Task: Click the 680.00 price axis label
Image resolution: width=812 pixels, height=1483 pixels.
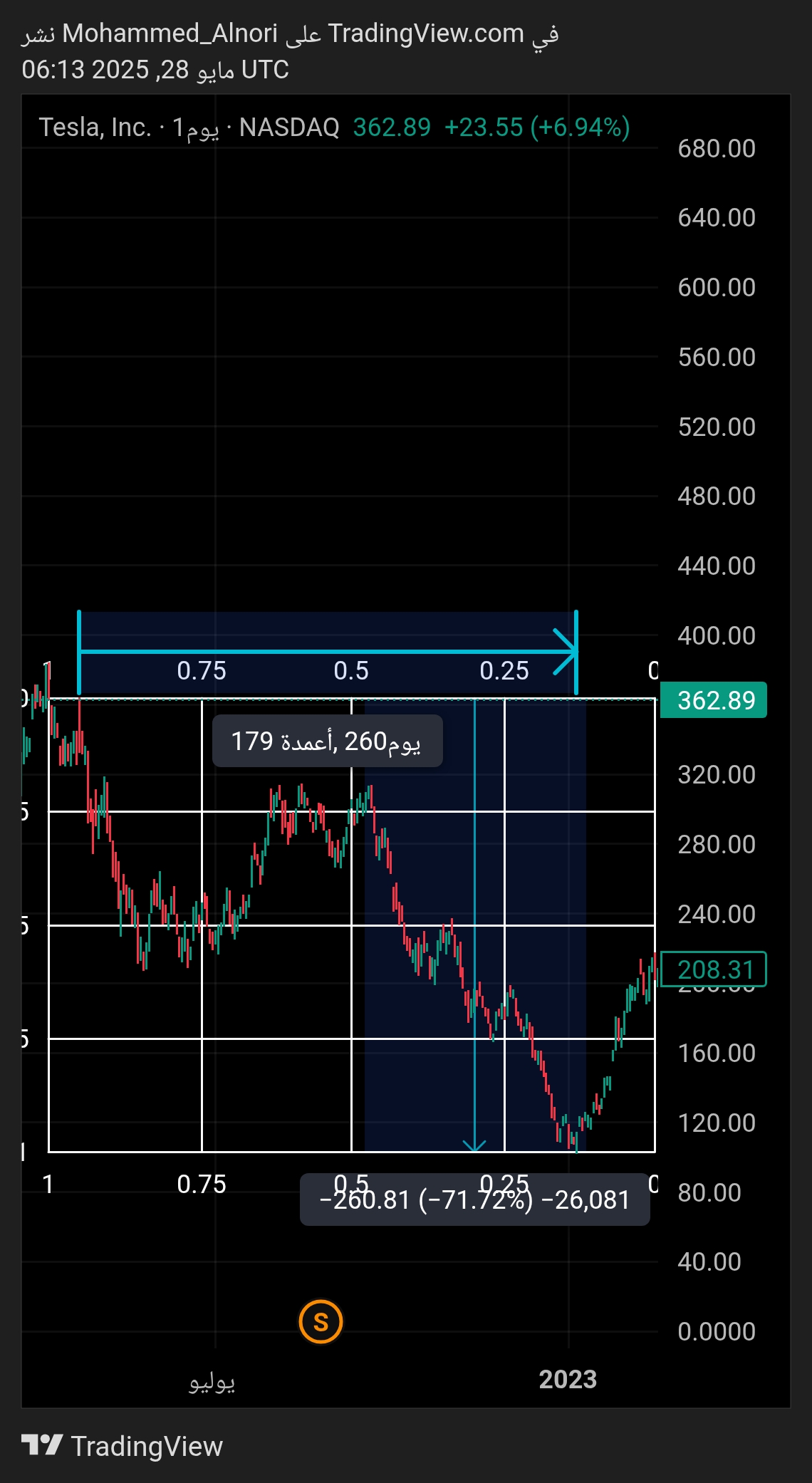Action: 717,149
